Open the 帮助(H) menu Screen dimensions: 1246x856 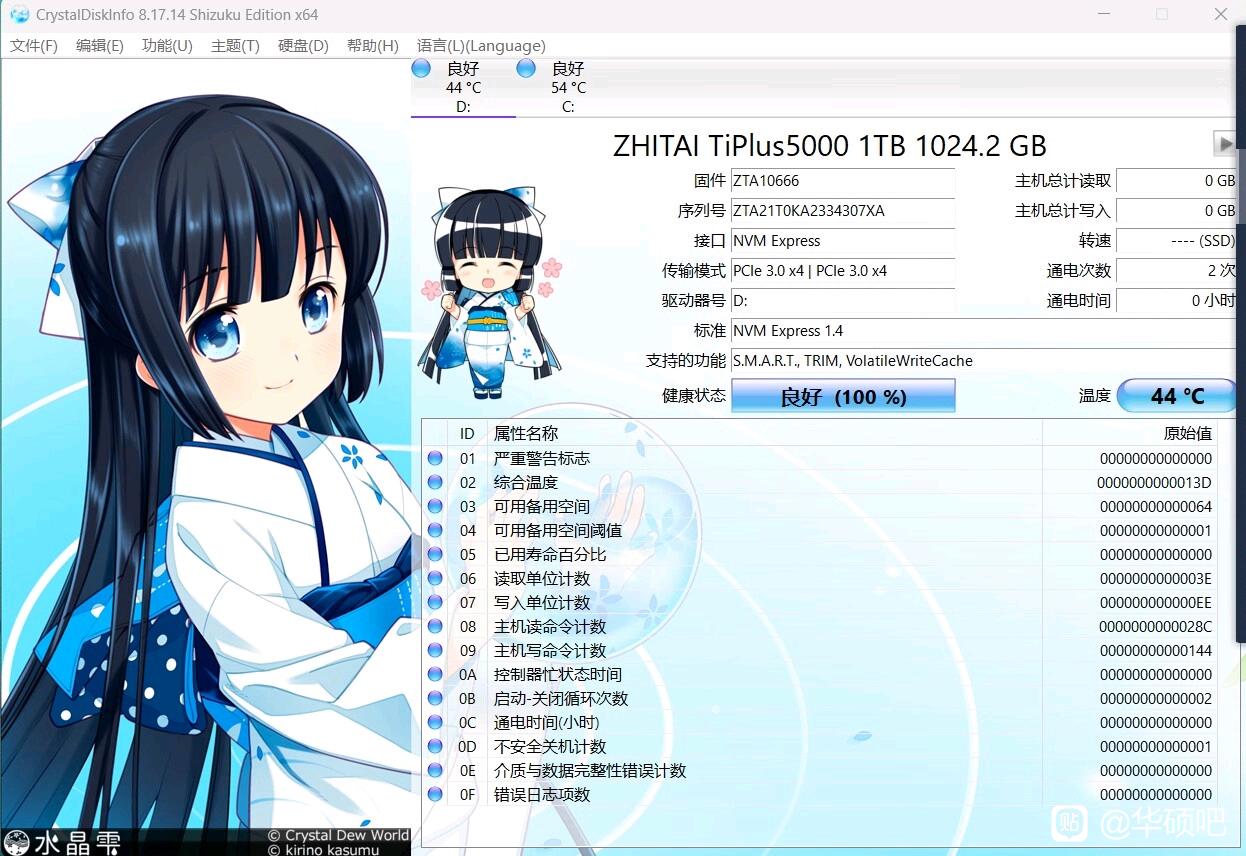[372, 46]
